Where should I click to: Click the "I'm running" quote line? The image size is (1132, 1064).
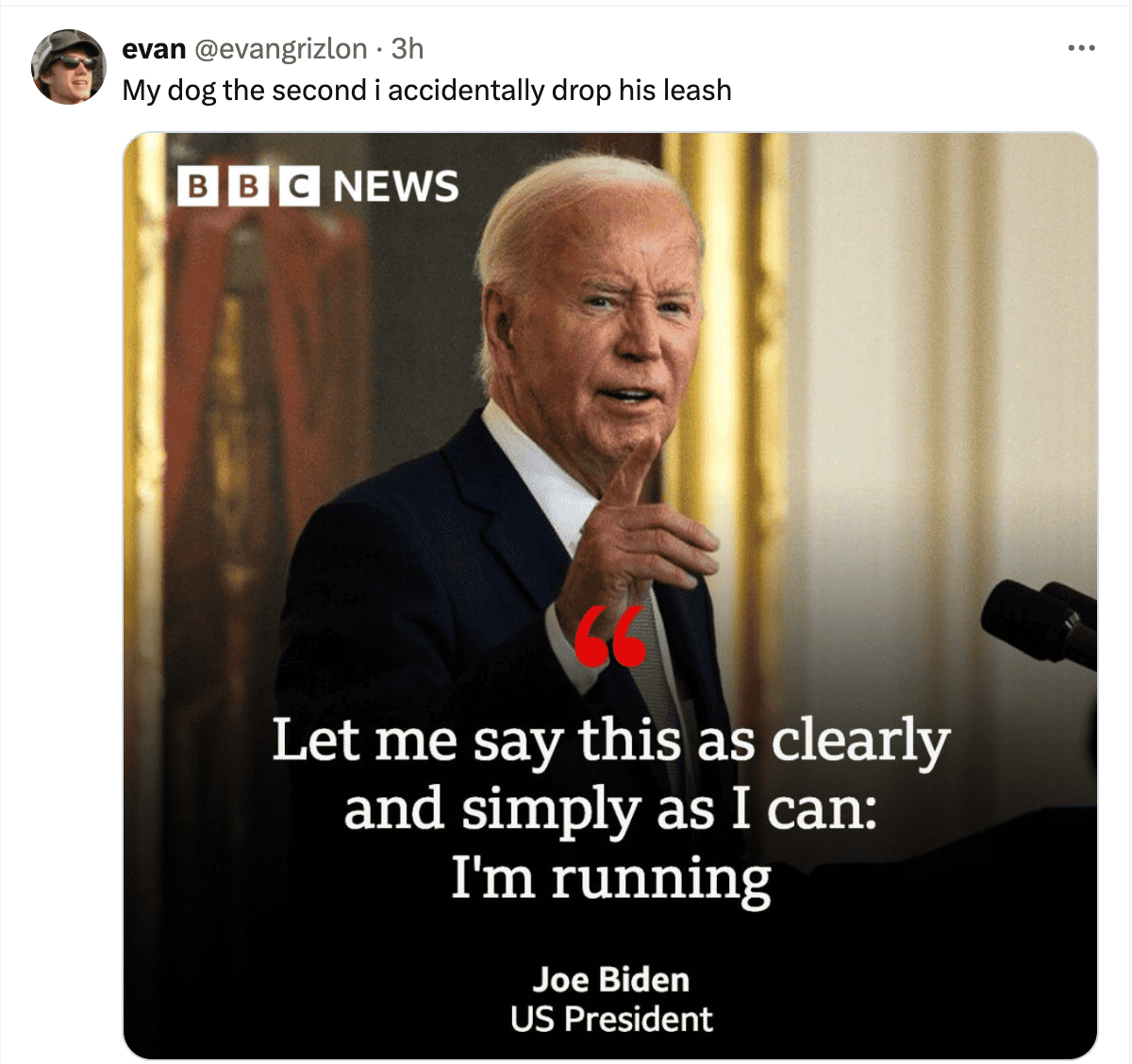tap(611, 879)
